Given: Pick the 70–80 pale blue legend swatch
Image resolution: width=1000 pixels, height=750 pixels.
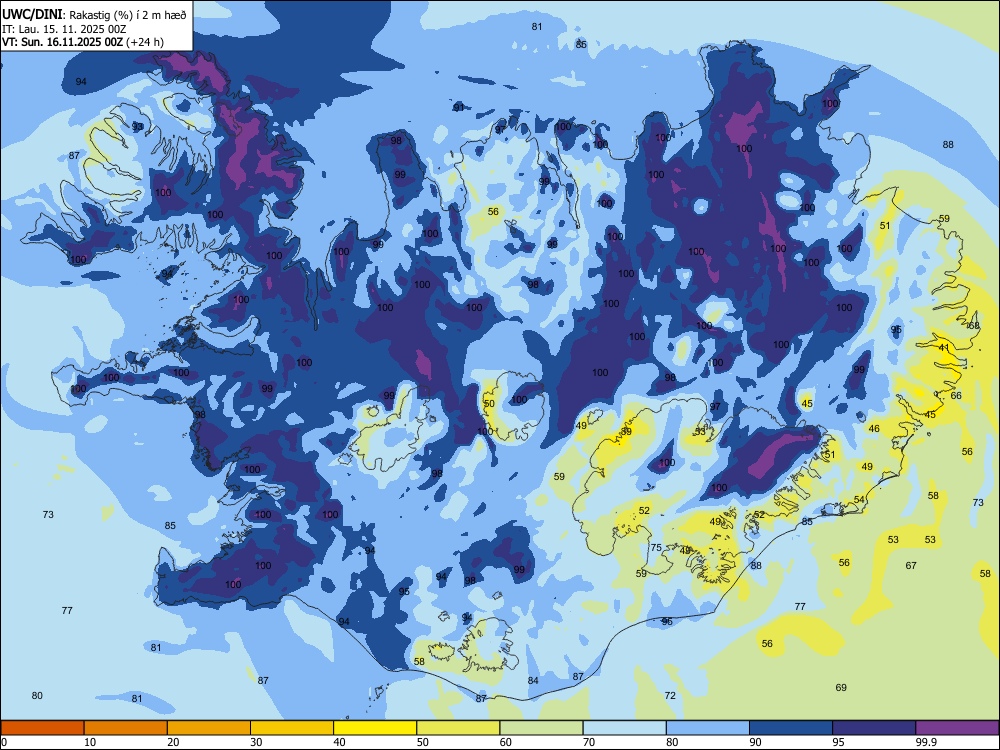Looking at the screenshot, I should [624, 728].
